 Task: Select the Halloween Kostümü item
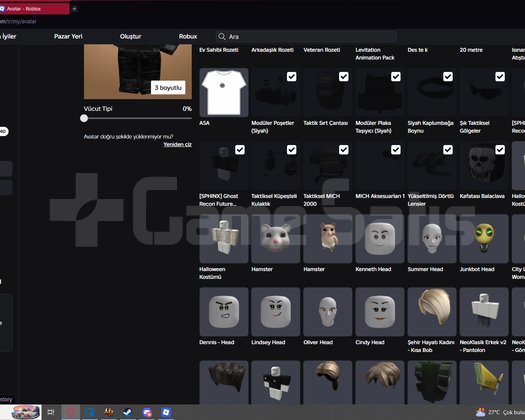(x=224, y=238)
